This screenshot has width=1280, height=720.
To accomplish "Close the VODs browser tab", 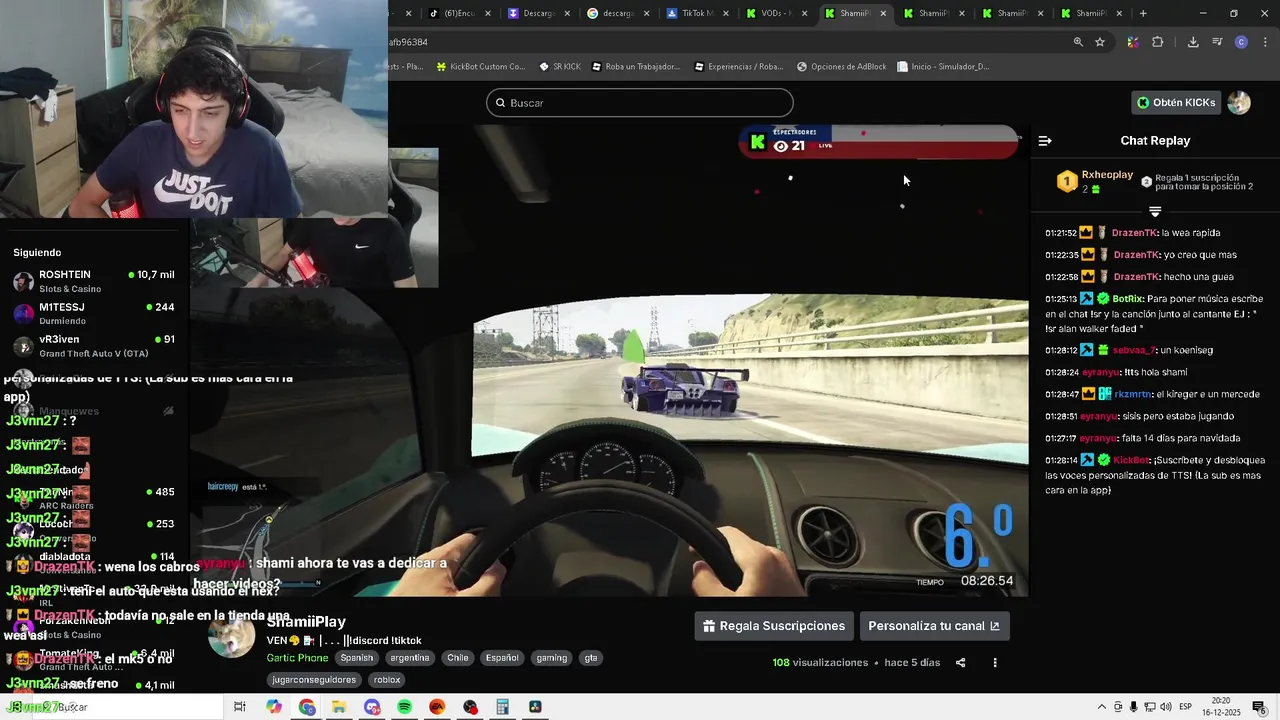I will point(803,13).
